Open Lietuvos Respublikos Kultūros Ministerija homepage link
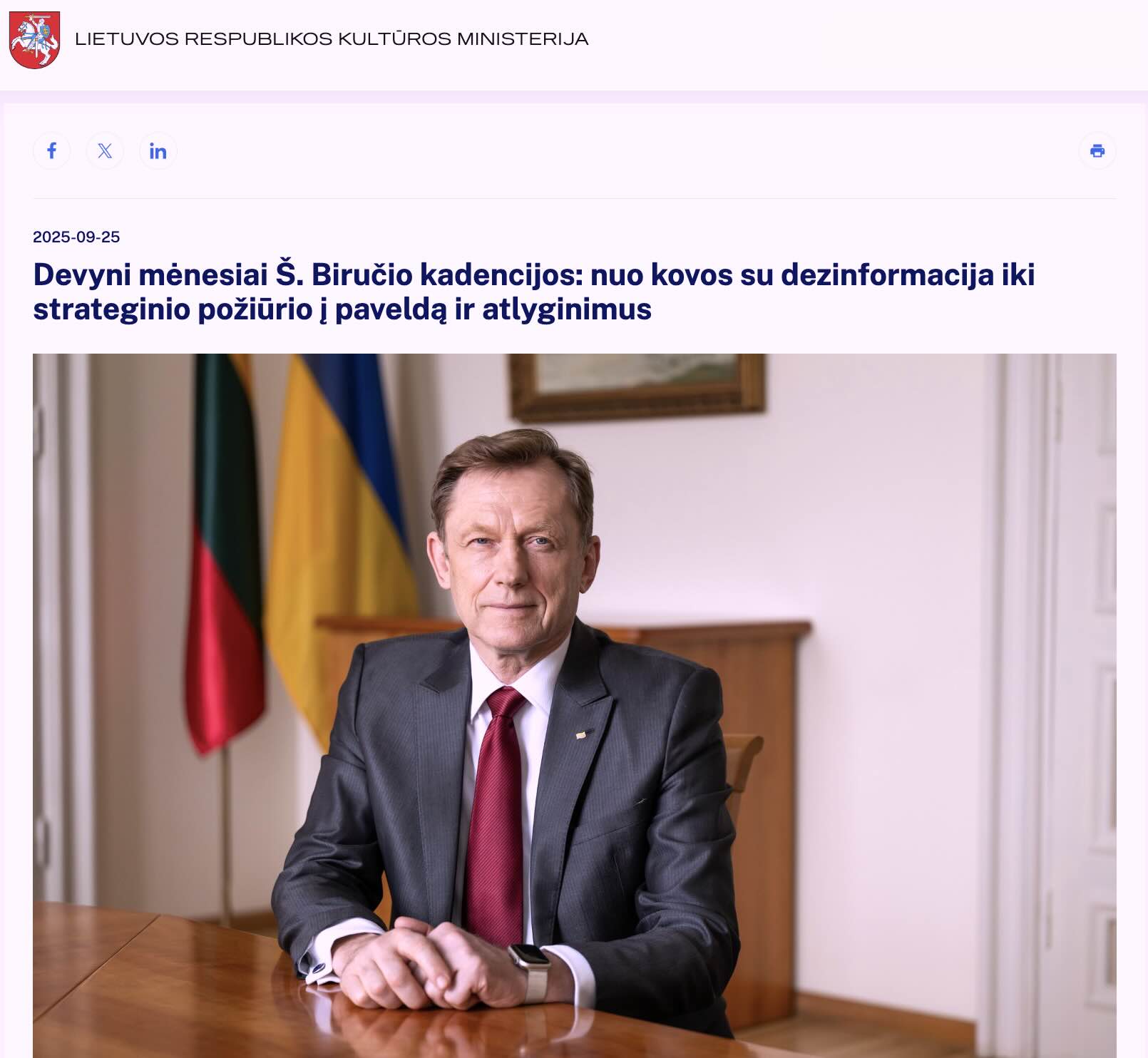Screen dimensions: 1148x1058 pos(332,39)
